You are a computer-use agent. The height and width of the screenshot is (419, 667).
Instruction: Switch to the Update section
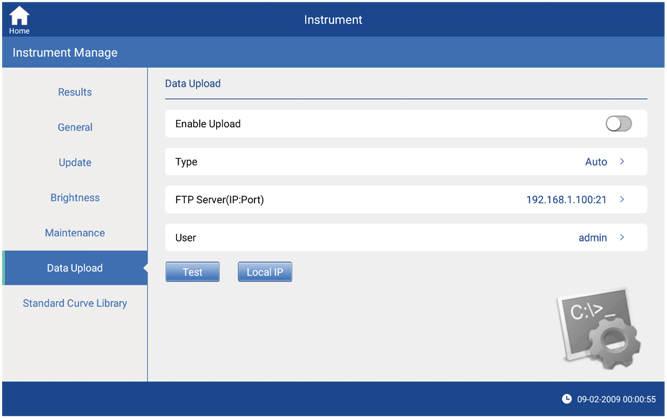(75, 162)
